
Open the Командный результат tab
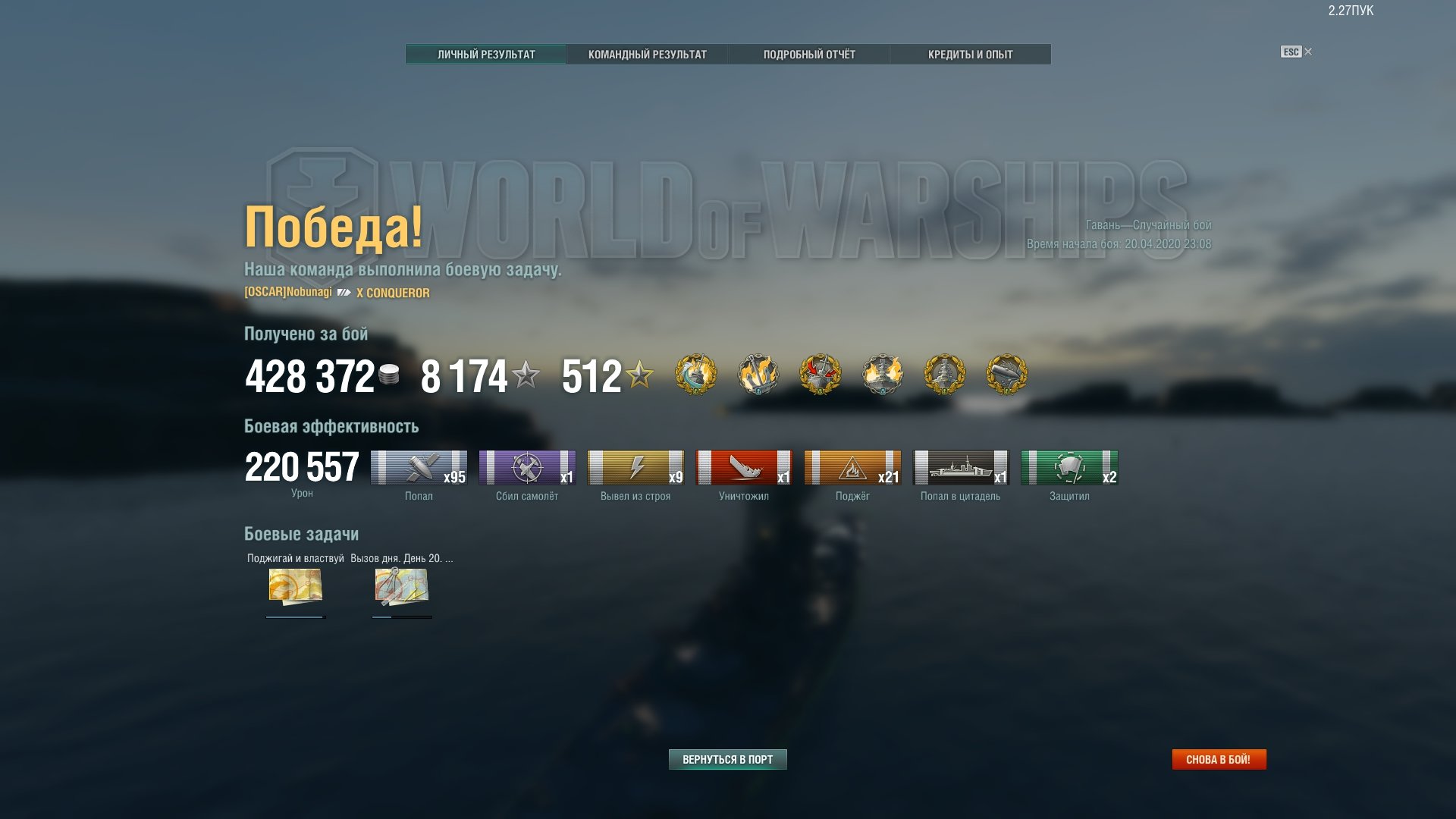(647, 55)
